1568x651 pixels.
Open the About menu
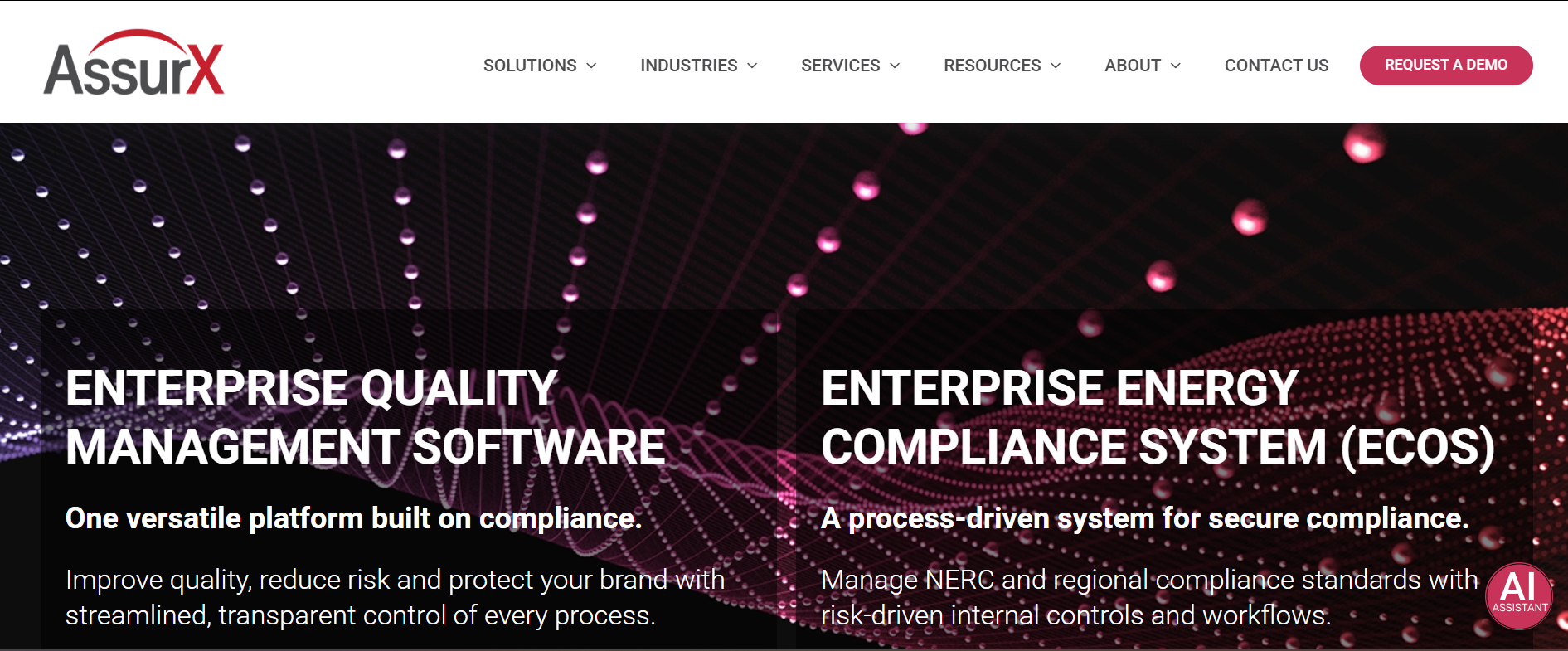click(x=1132, y=66)
